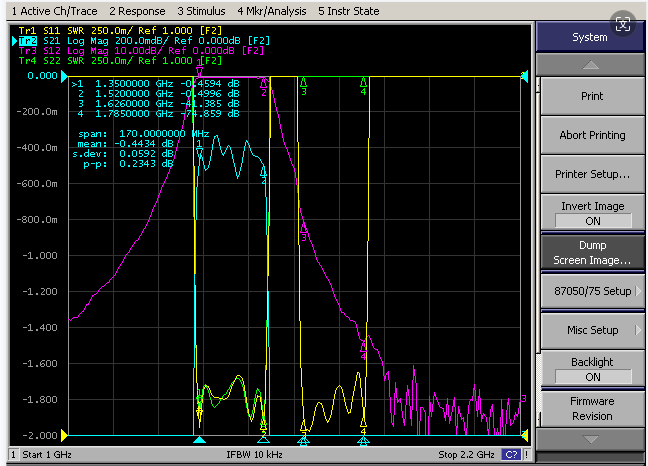Image resolution: width=648 pixels, height=466 pixels.
Task: Close the overlay with X icon
Action: coord(623,24)
